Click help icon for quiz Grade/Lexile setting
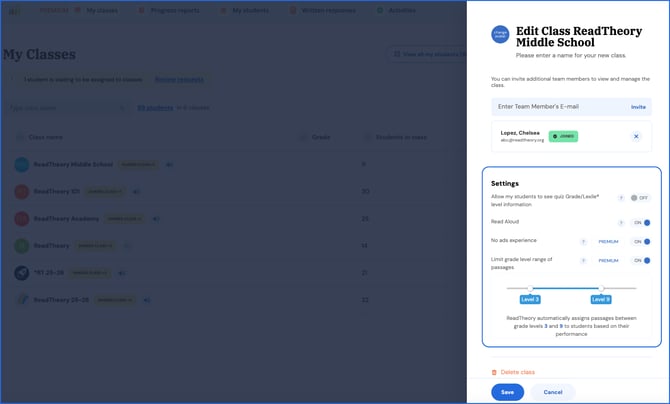Screen dimensions: 670x404 621,198
